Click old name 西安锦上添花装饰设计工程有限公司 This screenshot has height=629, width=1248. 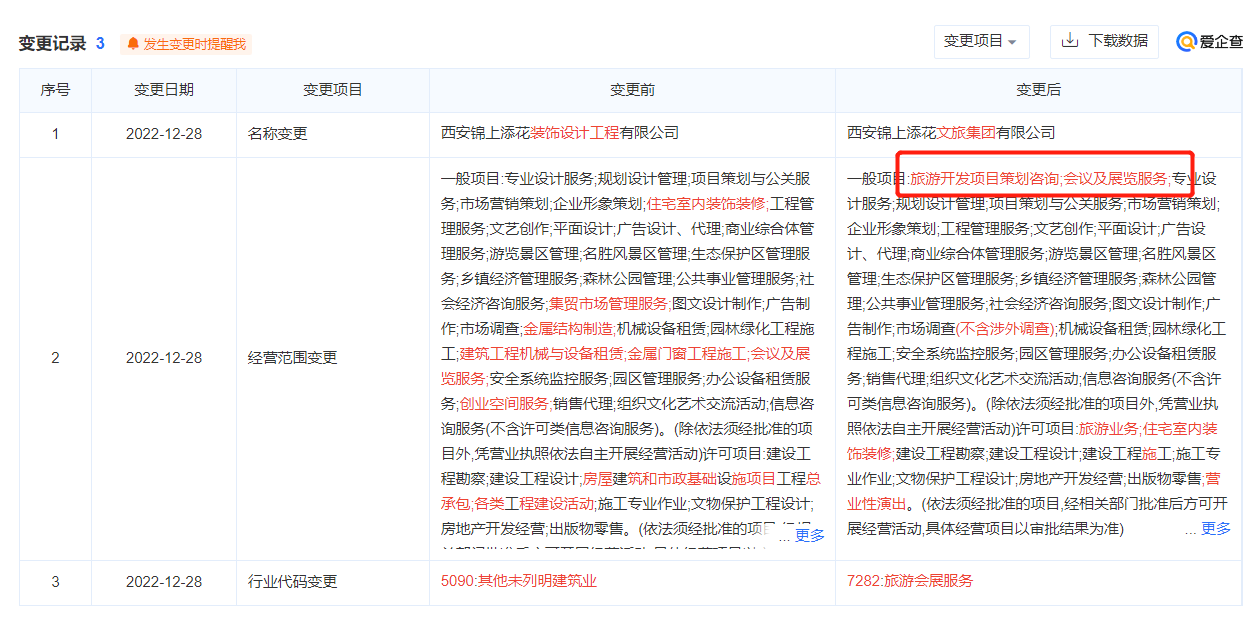point(560,133)
